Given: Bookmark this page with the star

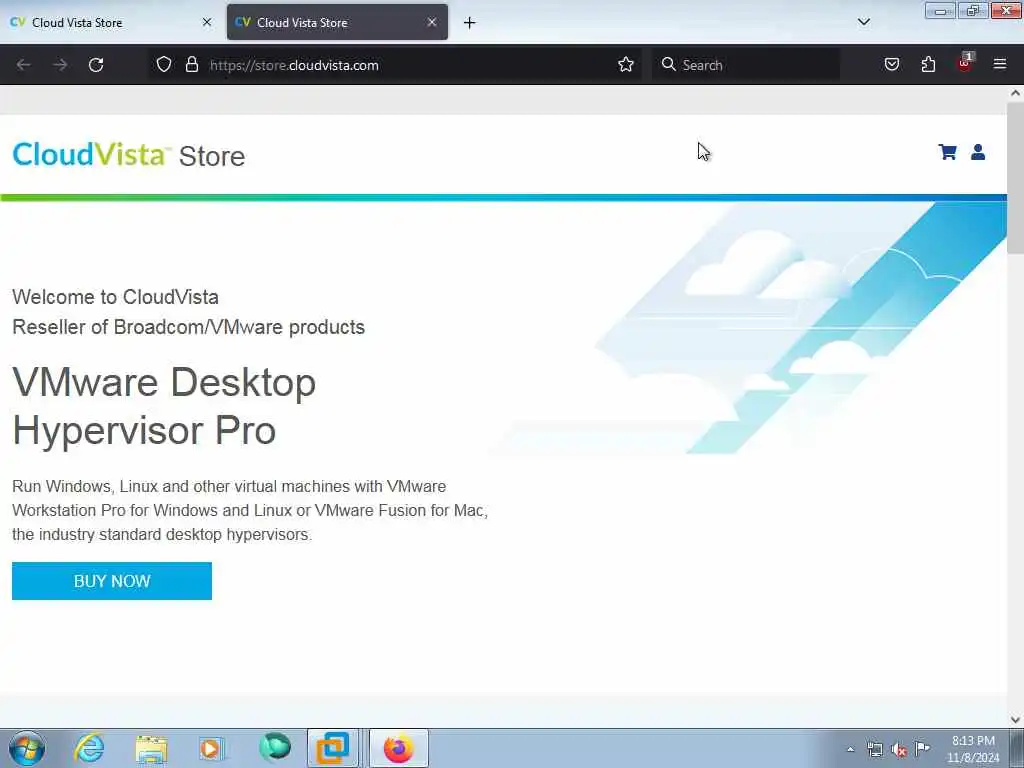Looking at the screenshot, I should (x=626, y=64).
